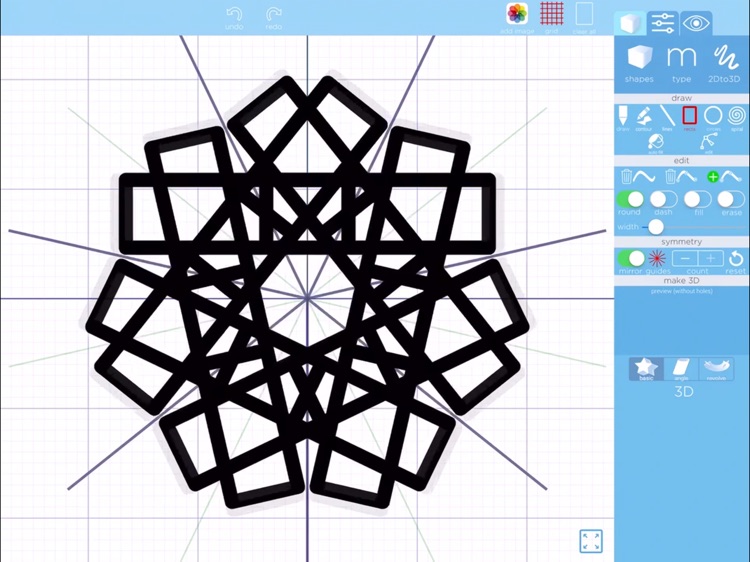Select the auto fill tool

[655, 143]
